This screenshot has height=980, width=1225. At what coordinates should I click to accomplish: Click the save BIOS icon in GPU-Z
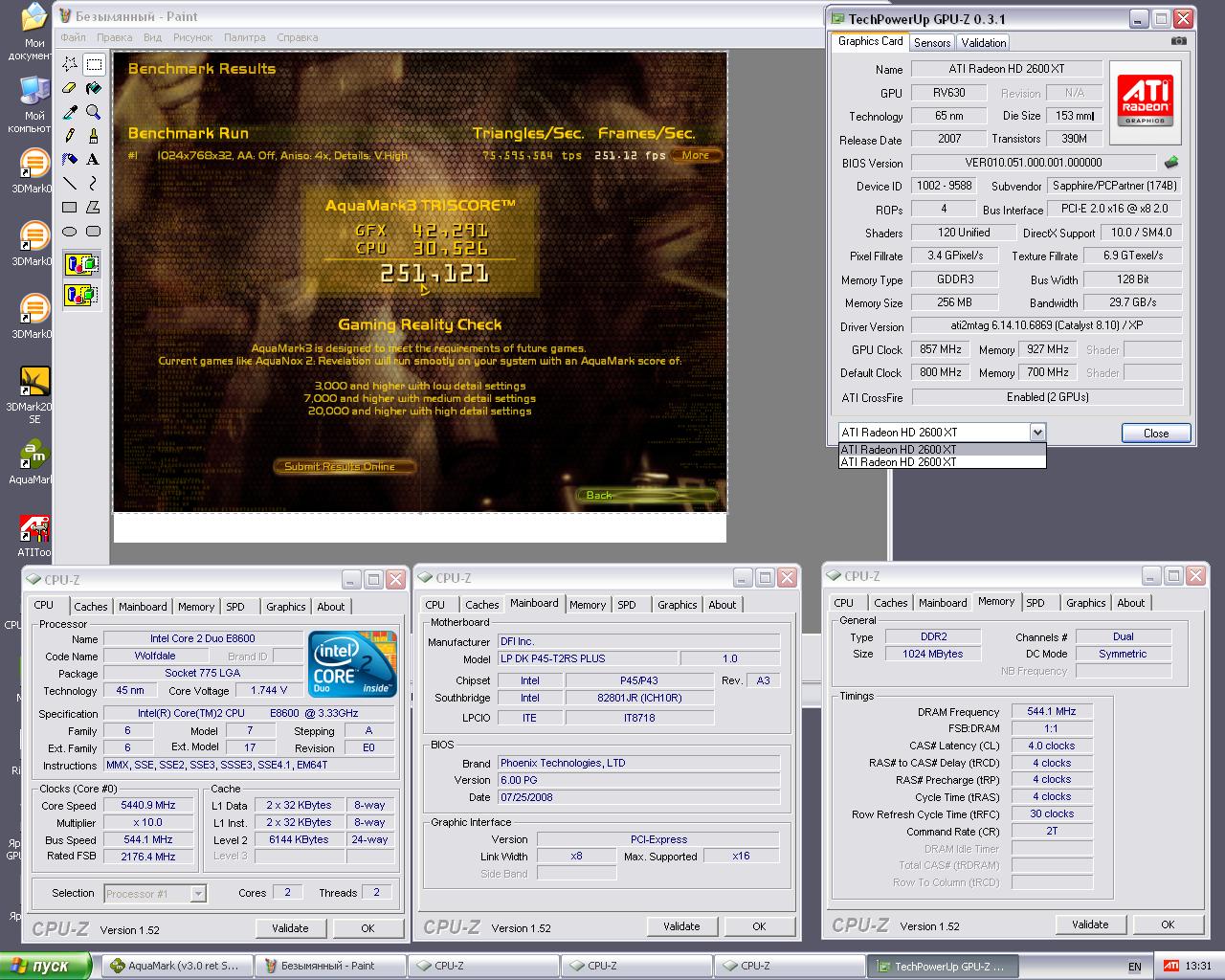(1171, 163)
